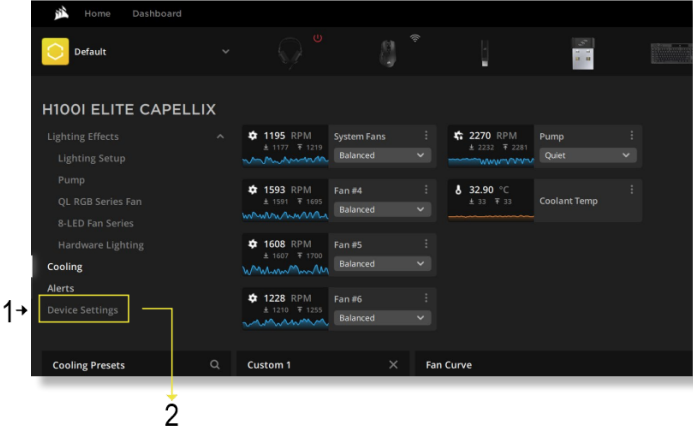Image resolution: width=693 pixels, height=429 pixels.
Task: Open System Fans Balanced preset dropdown
Action: [x=382, y=156]
